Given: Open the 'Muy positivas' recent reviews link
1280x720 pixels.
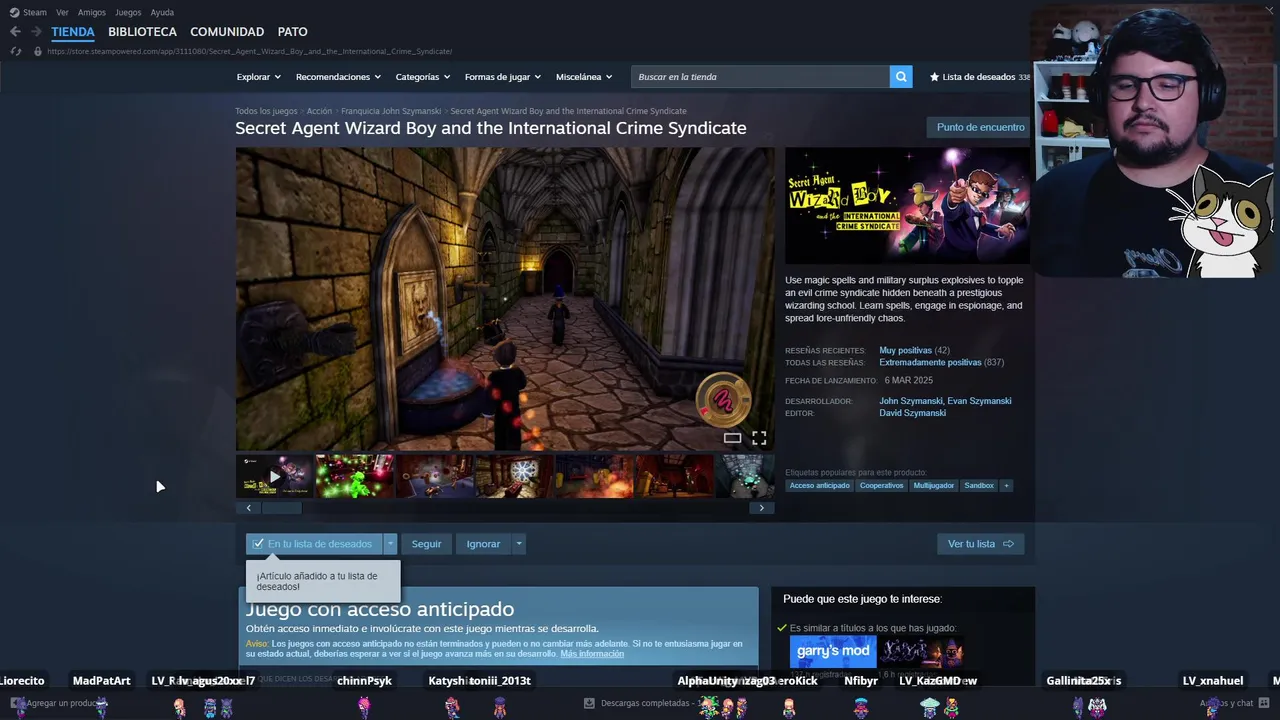Looking at the screenshot, I should [x=905, y=351].
